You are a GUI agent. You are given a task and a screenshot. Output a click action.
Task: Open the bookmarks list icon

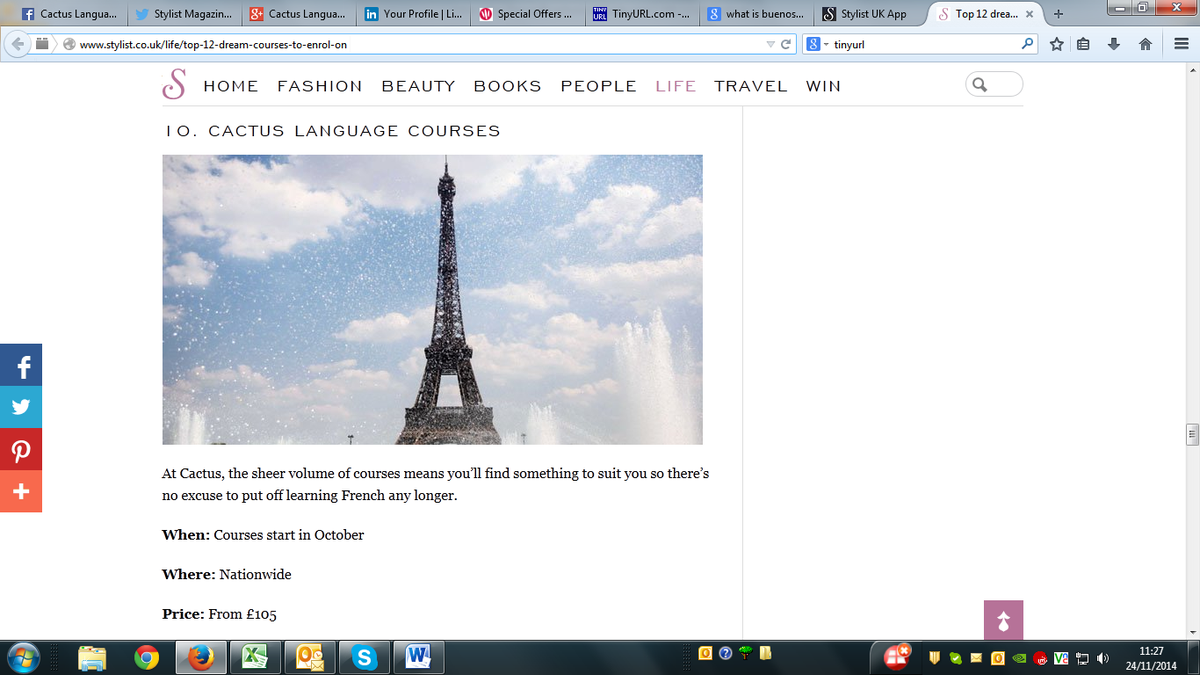click(1085, 44)
